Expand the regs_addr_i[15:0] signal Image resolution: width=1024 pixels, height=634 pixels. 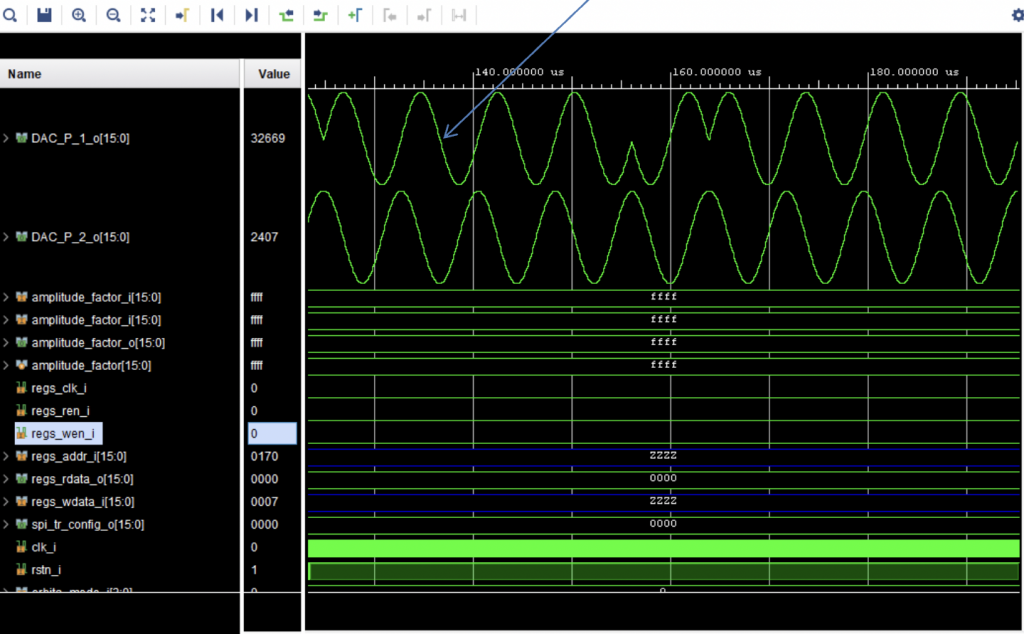click(6, 456)
